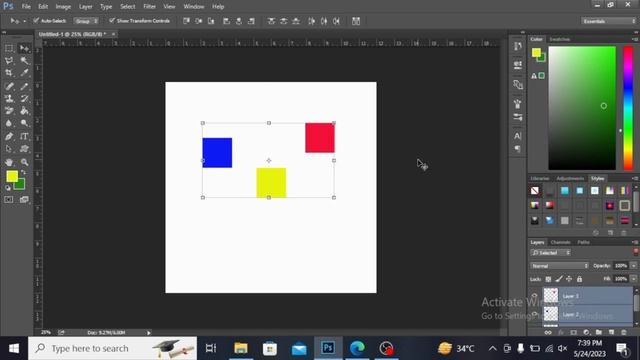Toggle the layer filtering red switch

click(x=636, y=252)
